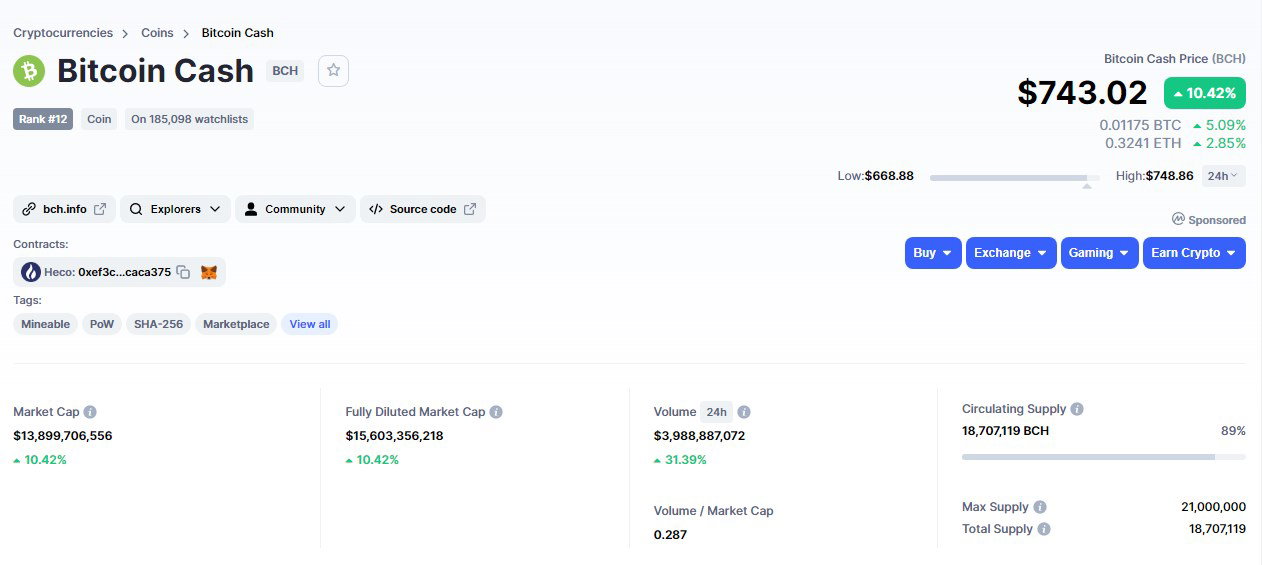Click the 21,000,000 max supply value
Image resolution: width=1262 pixels, height=565 pixels.
coord(1213,507)
